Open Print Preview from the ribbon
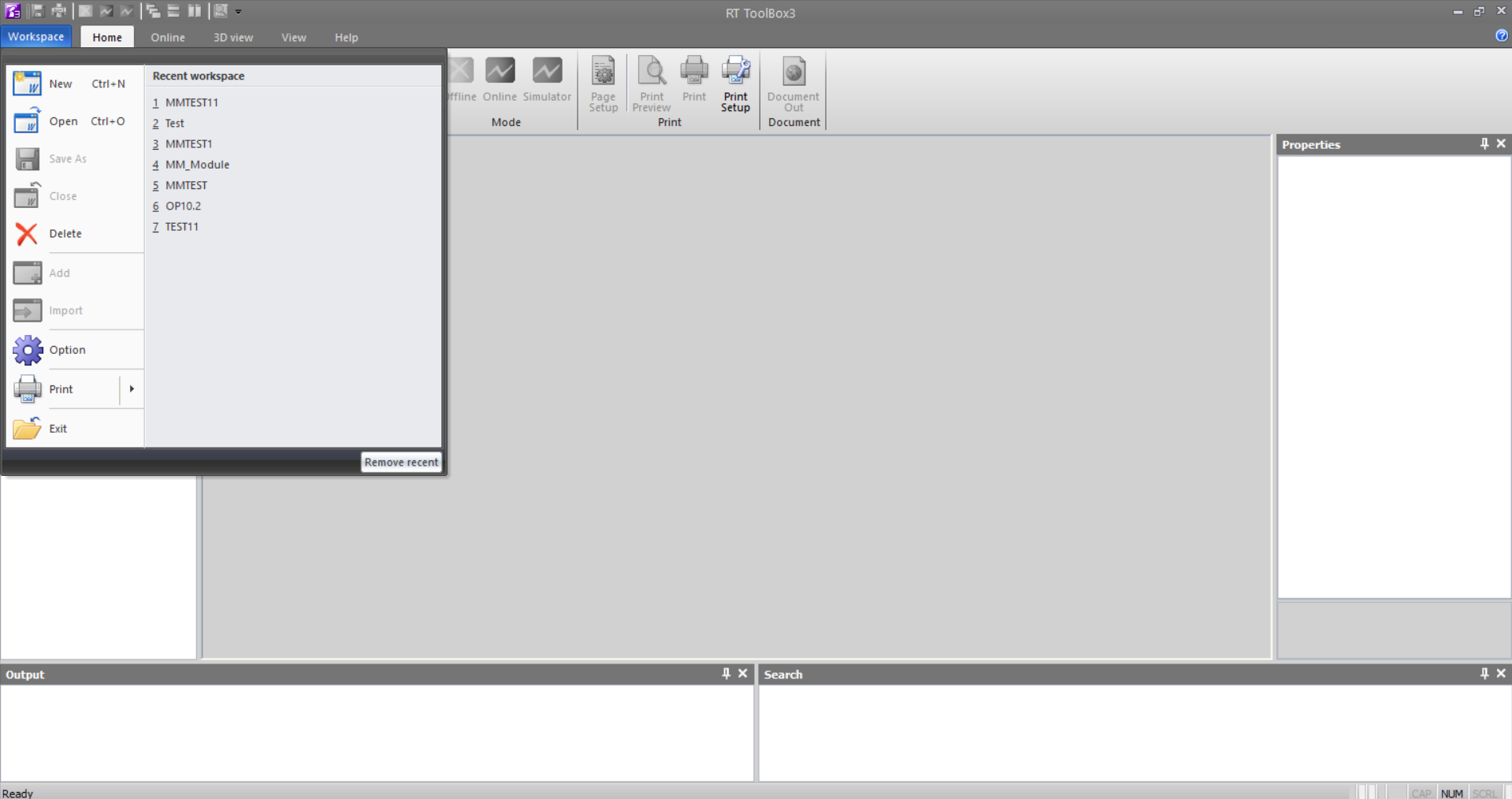Screen dimensions: 1512x799 pyautogui.click(x=652, y=84)
